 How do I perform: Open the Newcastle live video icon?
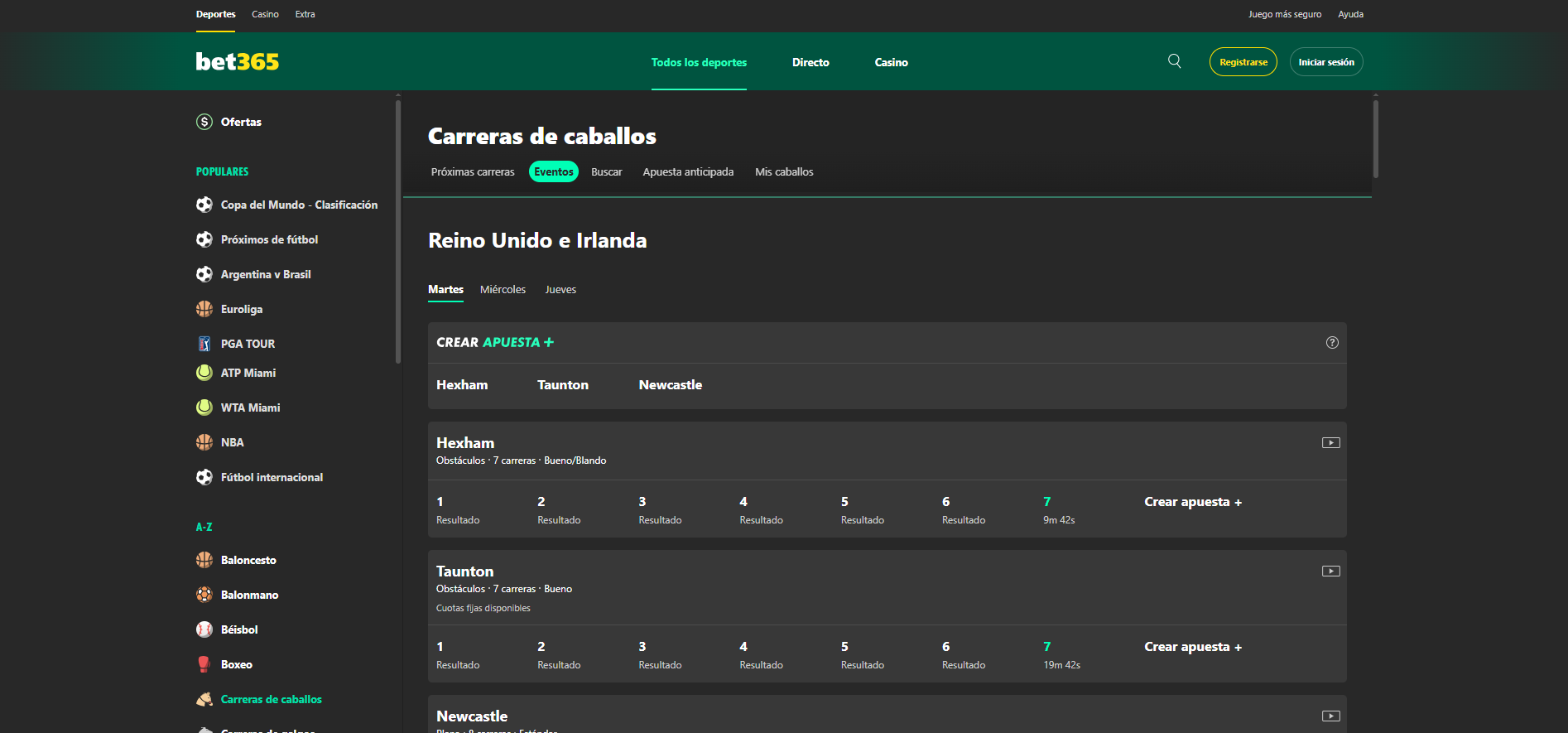pyautogui.click(x=1331, y=716)
